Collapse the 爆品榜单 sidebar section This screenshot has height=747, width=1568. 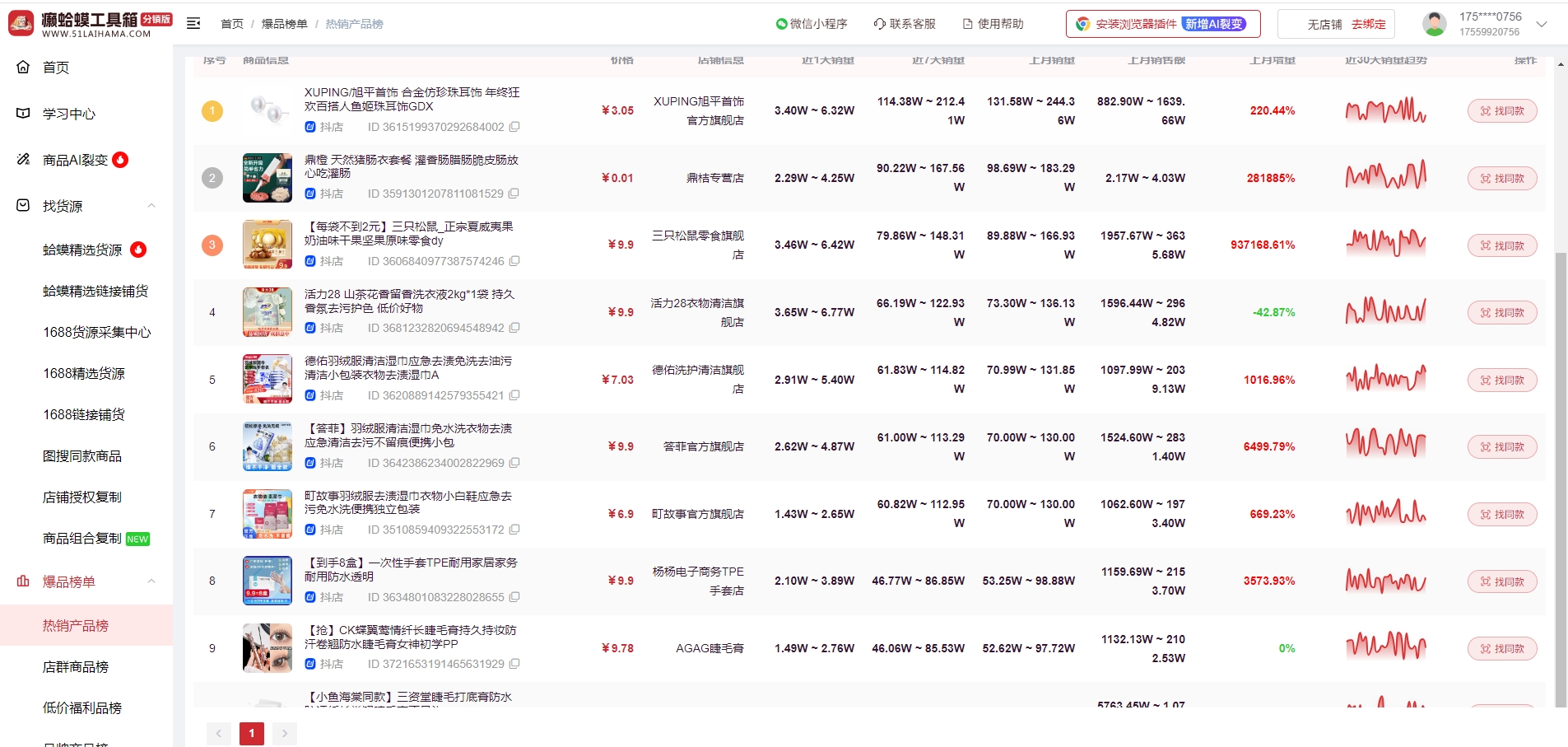coord(151,581)
